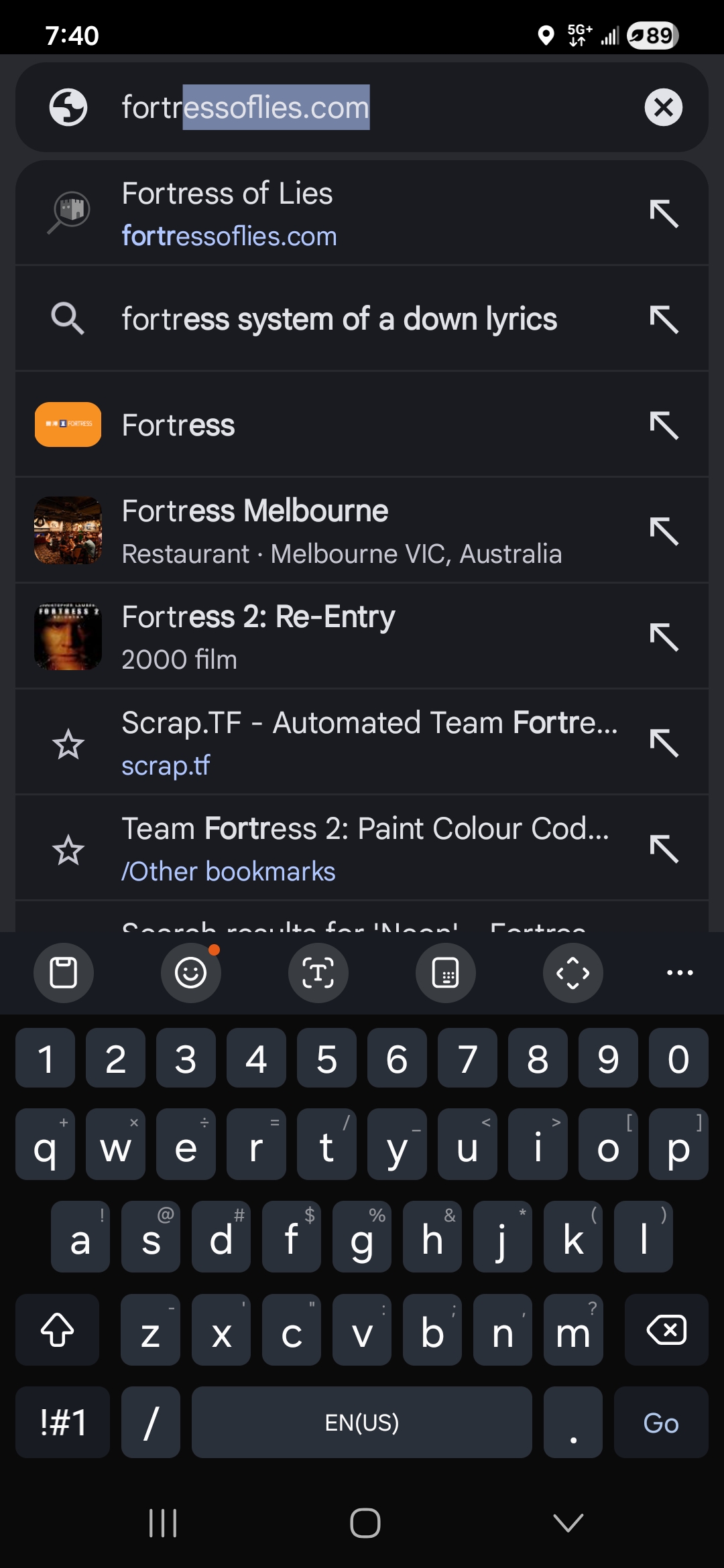Viewport: 724px width, 1568px height.
Task: Switch to symbols keyboard layout
Action: tap(63, 1422)
